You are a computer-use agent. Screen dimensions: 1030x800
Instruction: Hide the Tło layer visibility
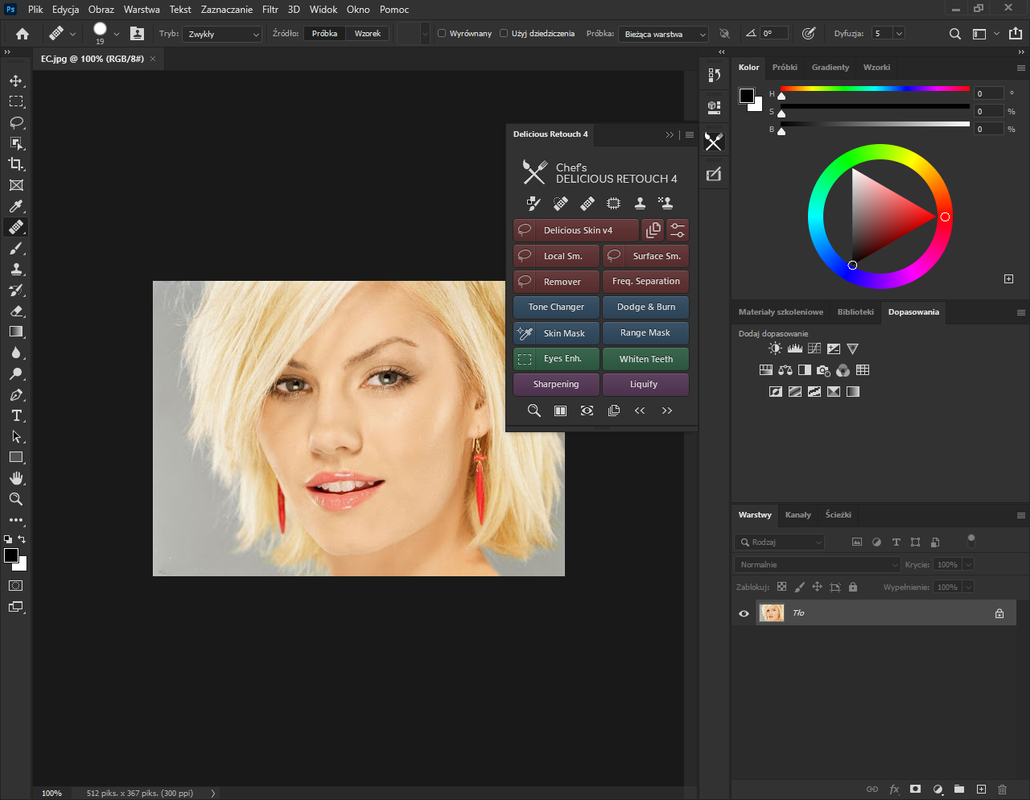[743, 613]
